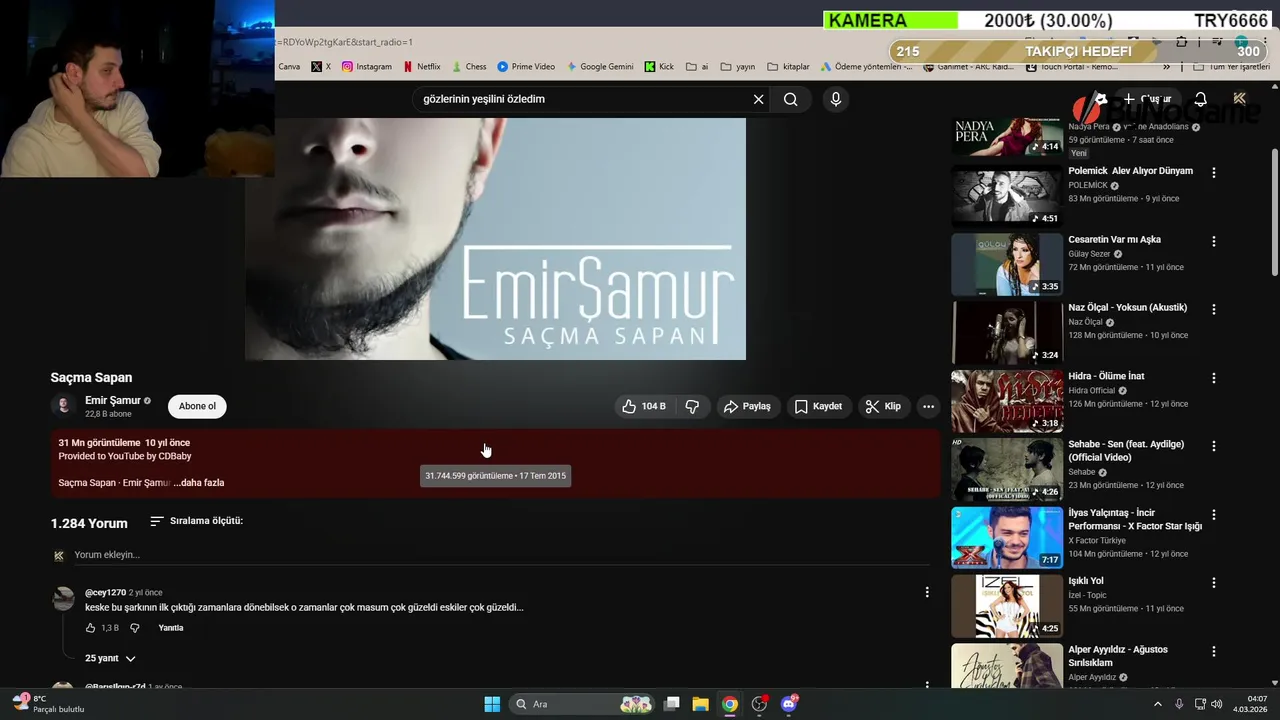
Task: Open YouTube notifications bell
Action: [x=1200, y=99]
